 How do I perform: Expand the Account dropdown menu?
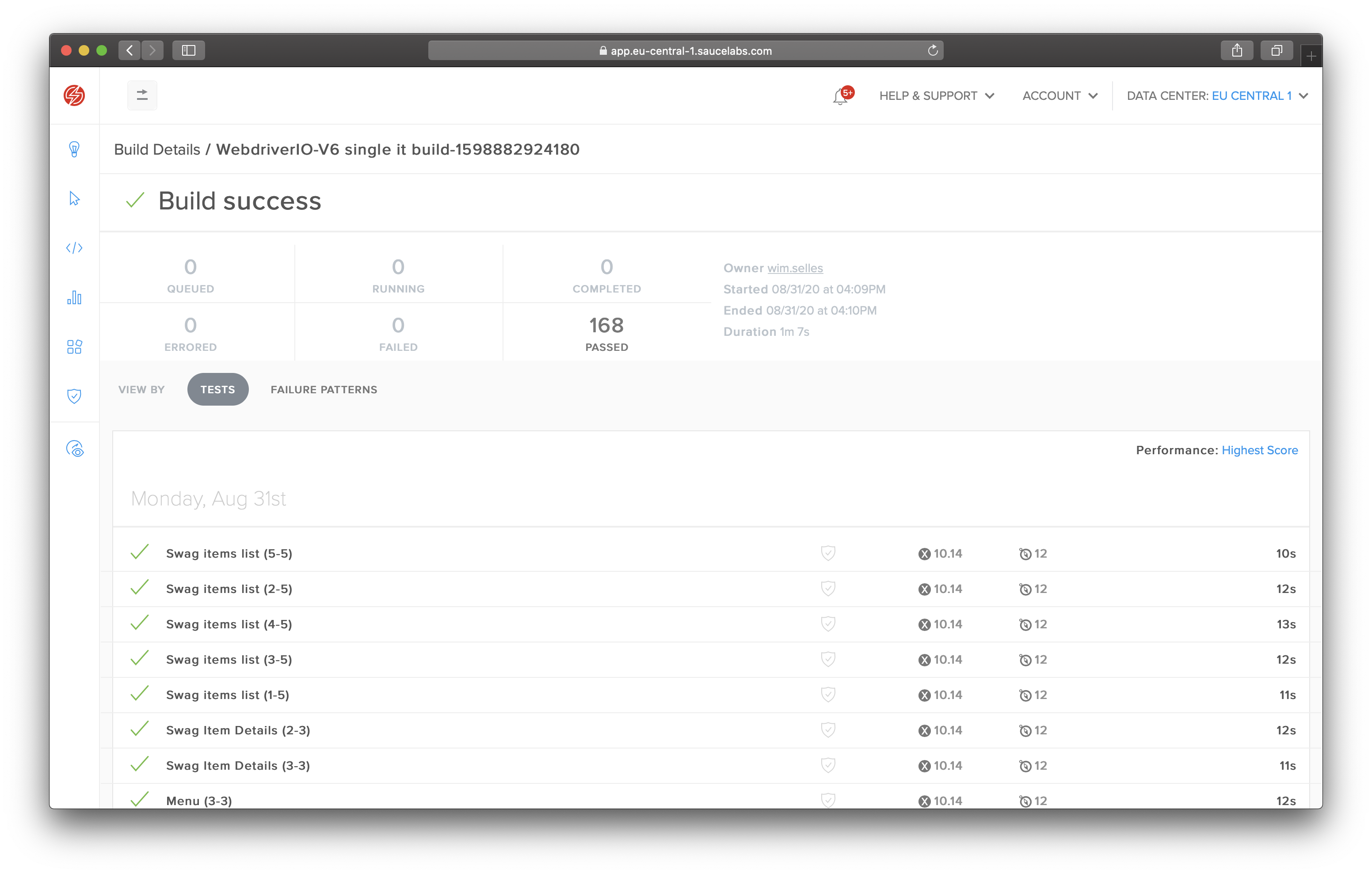pos(1059,96)
